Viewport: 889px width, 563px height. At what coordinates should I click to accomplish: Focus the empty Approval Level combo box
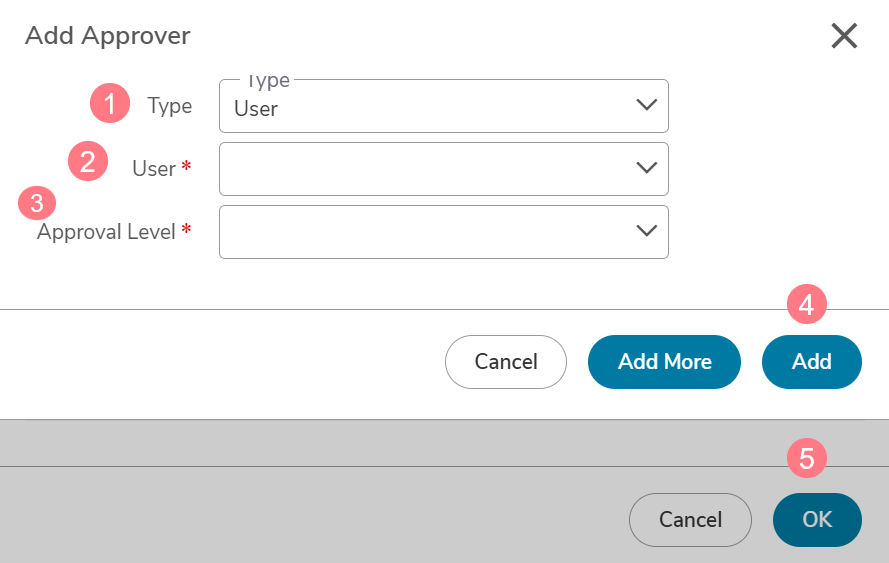[x=444, y=232]
